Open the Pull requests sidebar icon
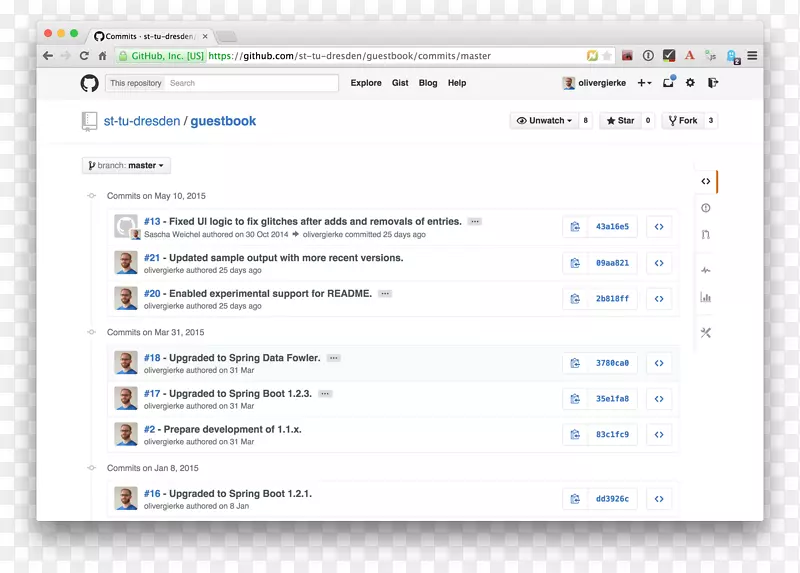The width and height of the screenshot is (800, 573). point(706,235)
